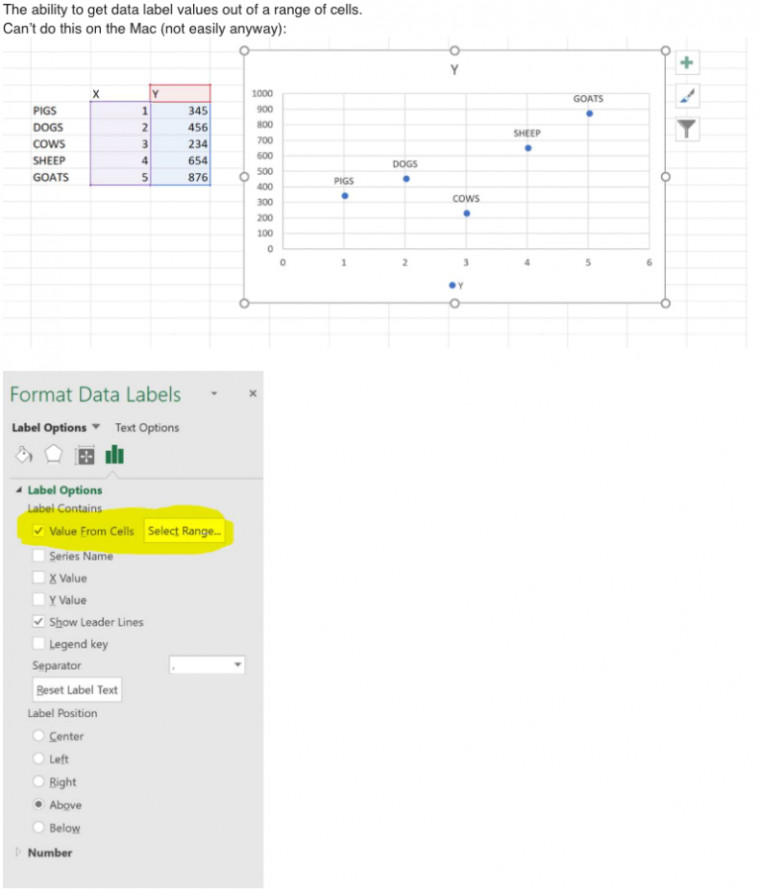Select the Effects pentagon icon
The height and width of the screenshot is (893, 760).
pos(54,455)
